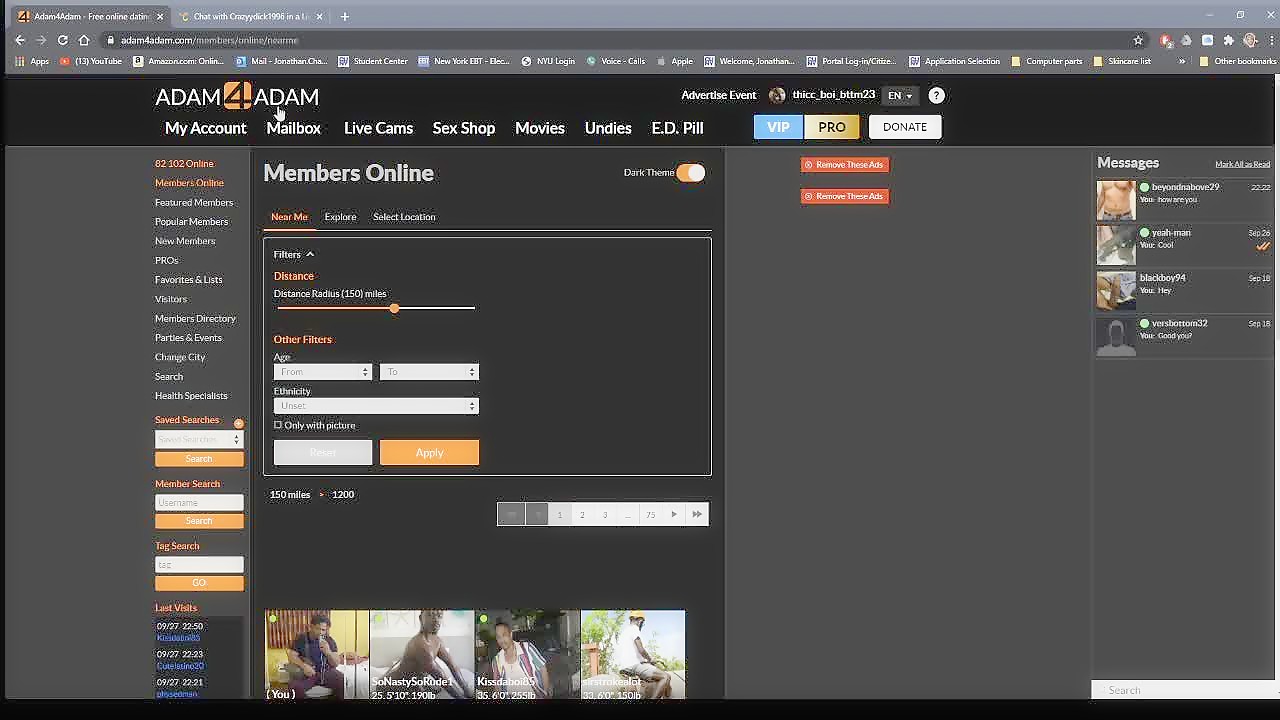Open a new browser tab
This screenshot has width=1280, height=720.
pyautogui.click(x=344, y=16)
